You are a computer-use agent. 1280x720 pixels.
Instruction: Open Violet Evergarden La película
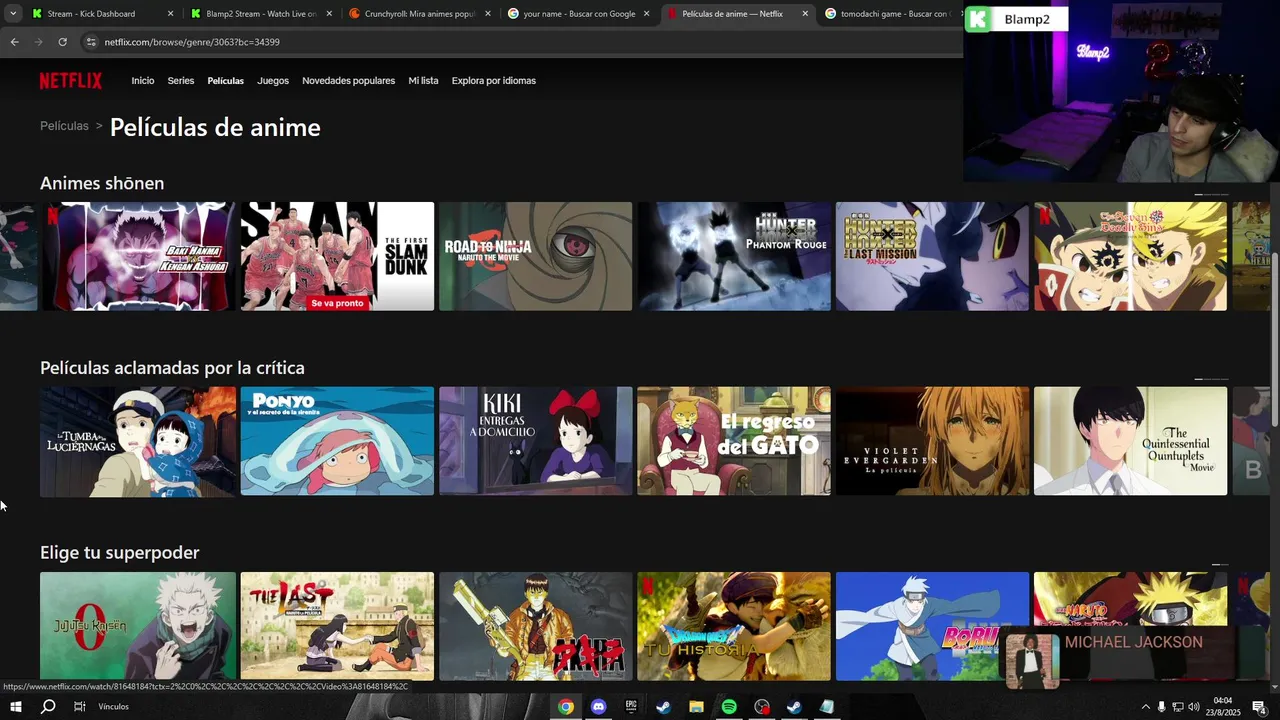click(932, 441)
